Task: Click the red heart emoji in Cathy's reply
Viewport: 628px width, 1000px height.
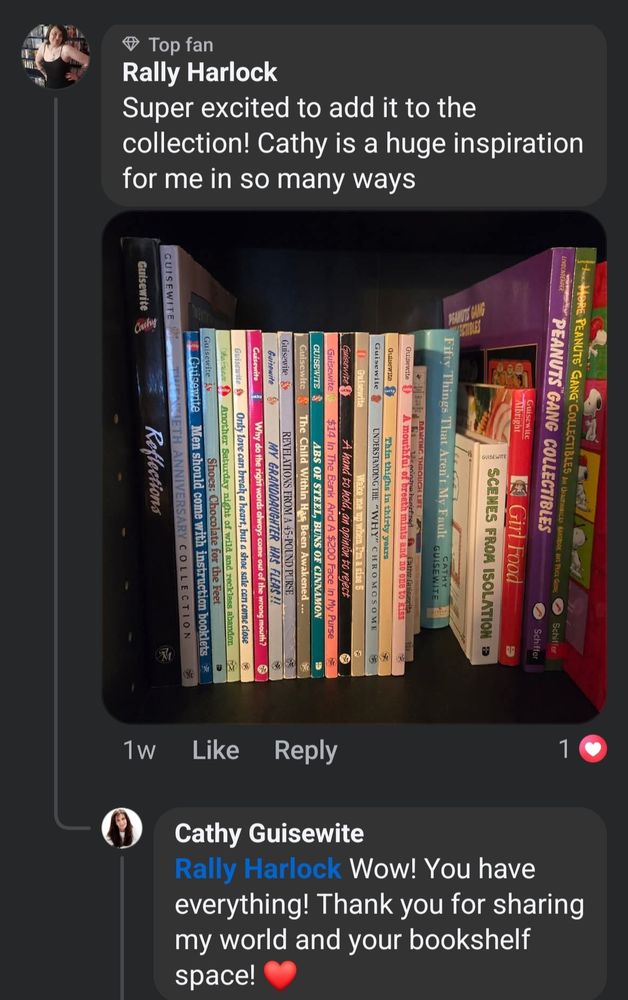Action: [280, 974]
